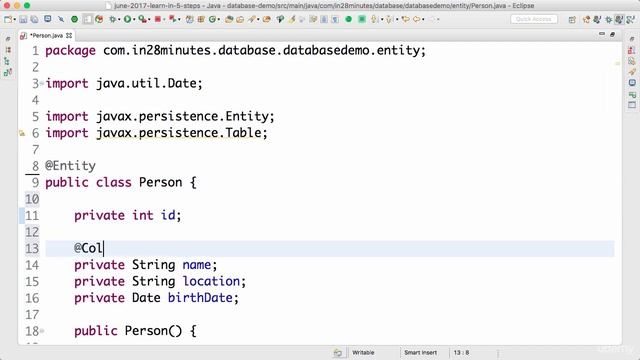640x360 pixels.
Task: Start debugging with the bug icon
Action: [112, 19]
